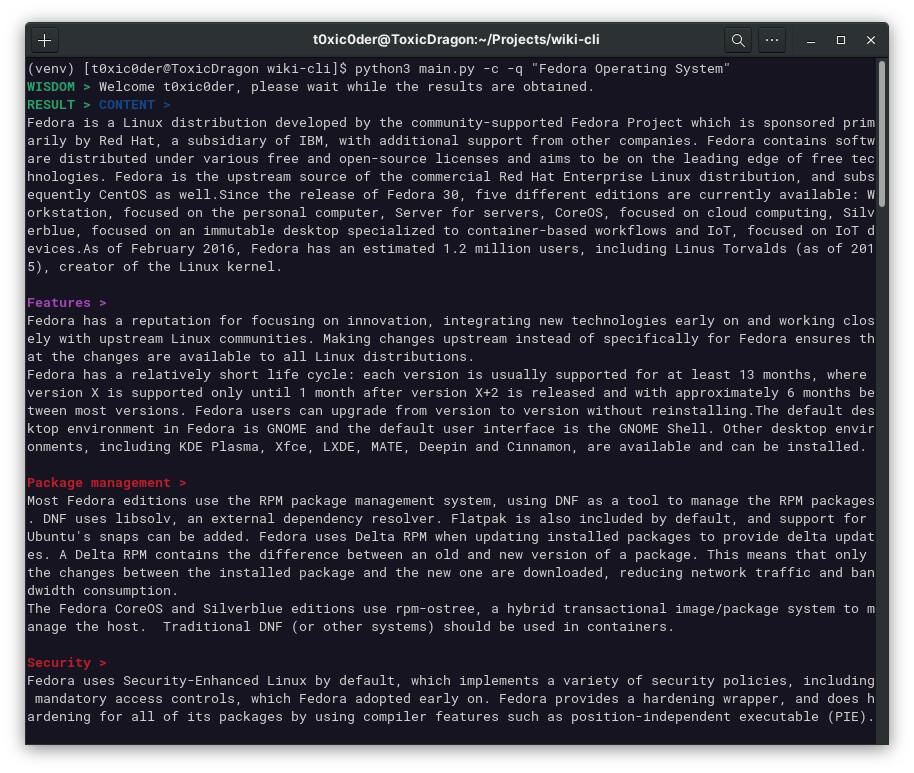Open a new terminal tab with plus icon
This screenshot has height=773, width=914.
coord(45,40)
